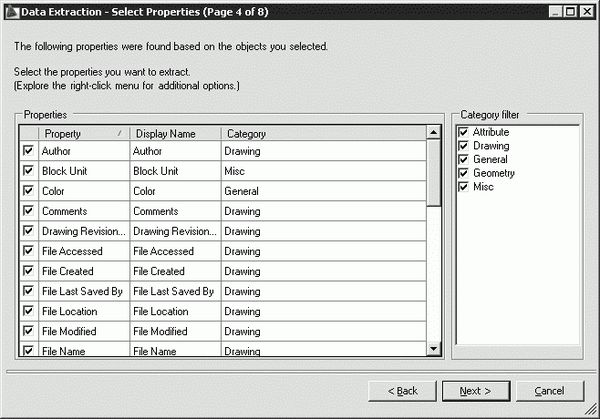Select the Drawing Revision display name cell
The width and height of the screenshot is (600, 419).
[x=176, y=231]
